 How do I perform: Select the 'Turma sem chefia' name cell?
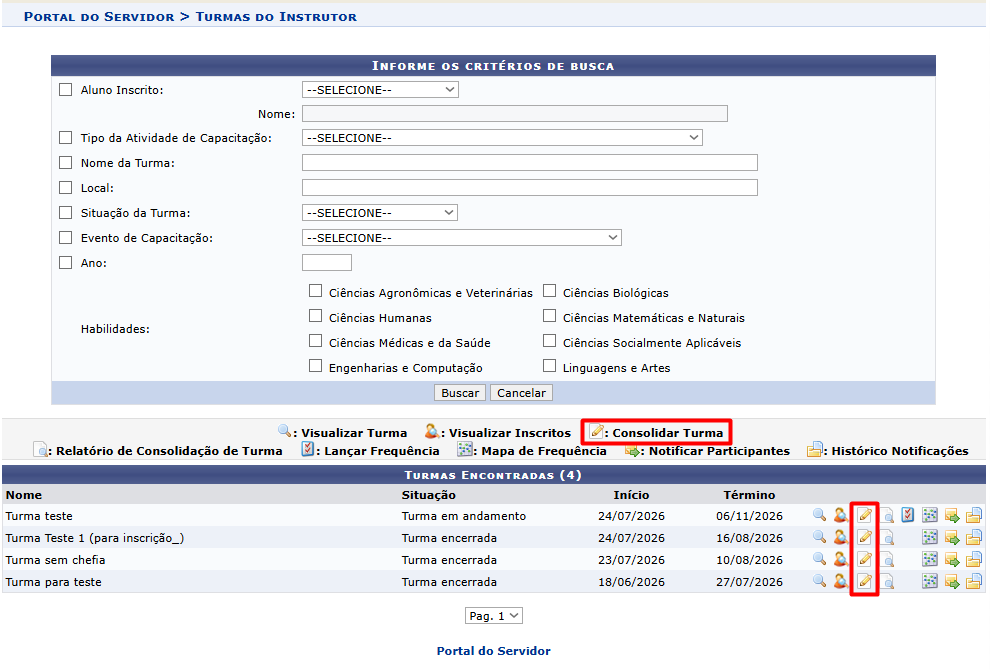pyautogui.click(x=56, y=560)
